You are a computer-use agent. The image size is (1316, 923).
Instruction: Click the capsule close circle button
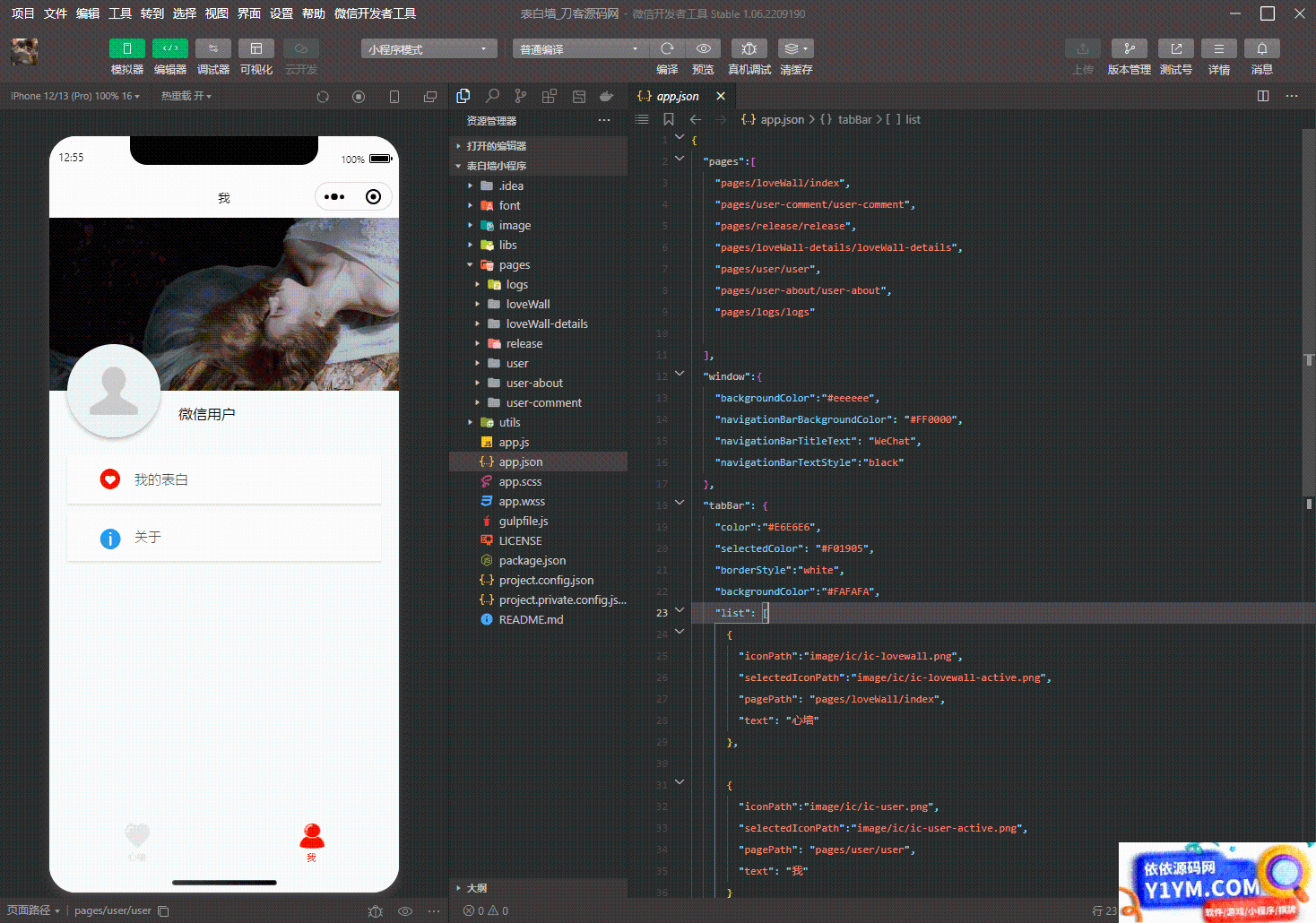[374, 197]
